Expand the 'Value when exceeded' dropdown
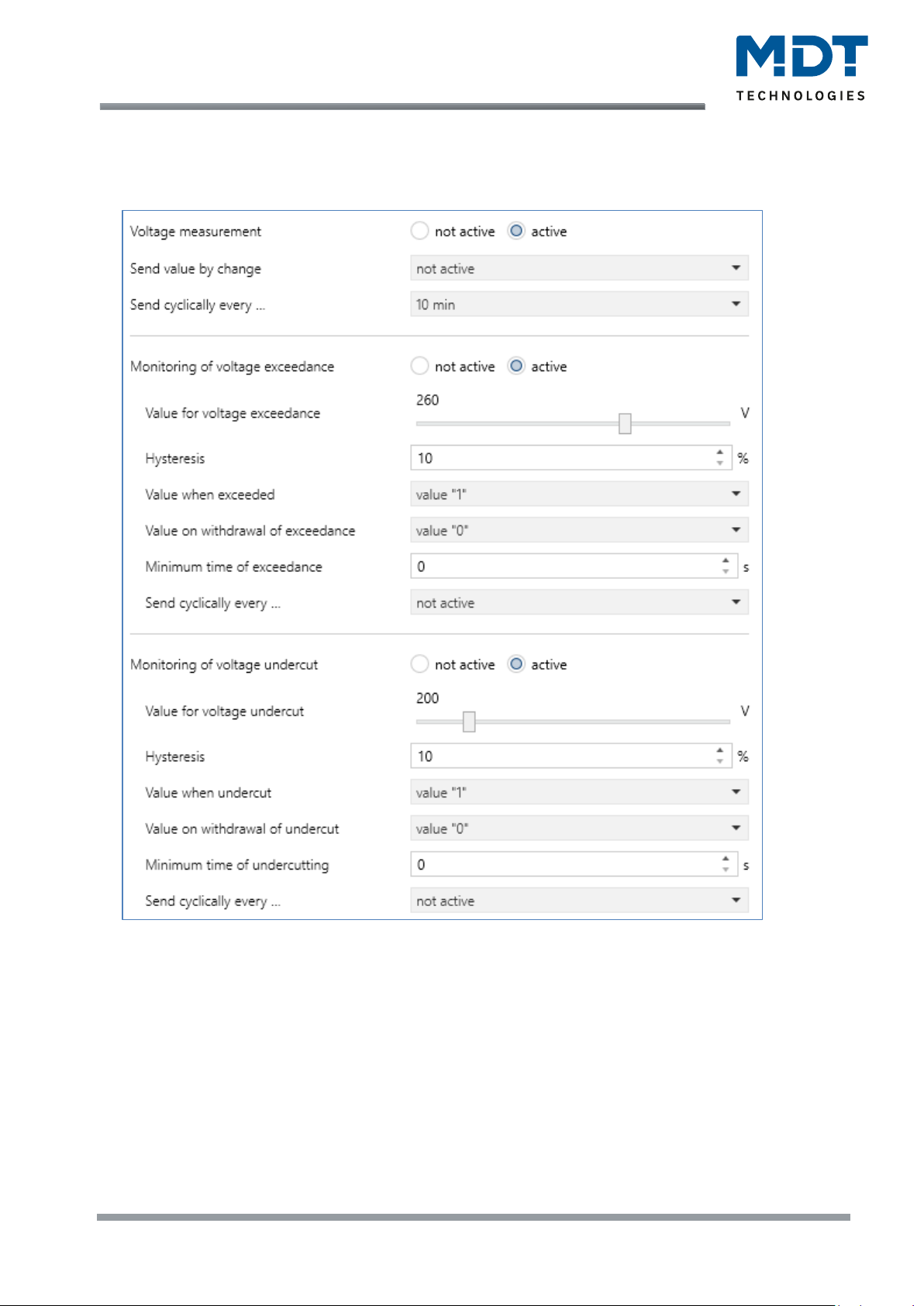Screen dimensions: 924x1306 (x=579, y=494)
